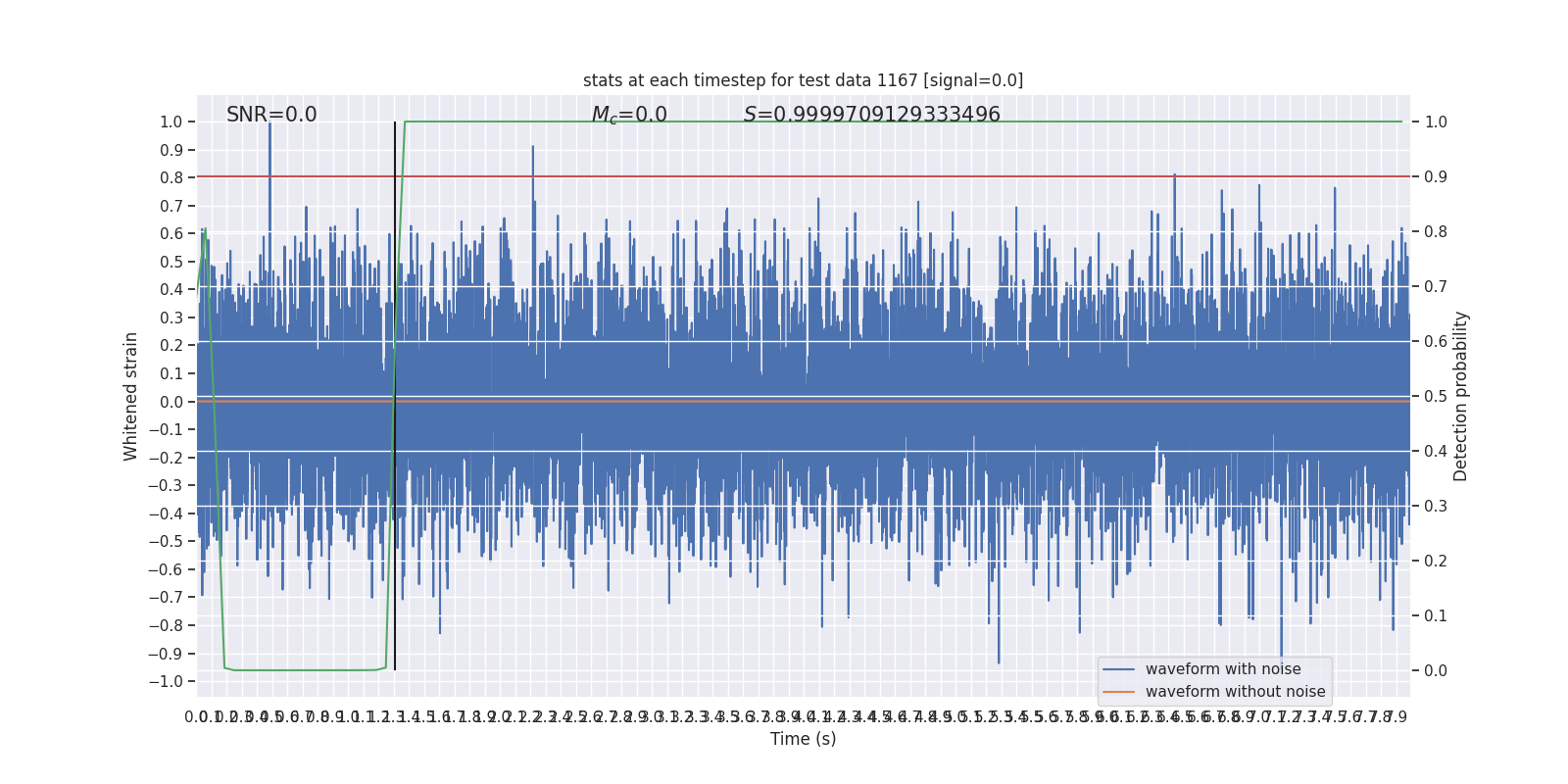The image size is (1568, 784).
Task: Click the −1.0 tick on left axis
Action: [x=165, y=681]
